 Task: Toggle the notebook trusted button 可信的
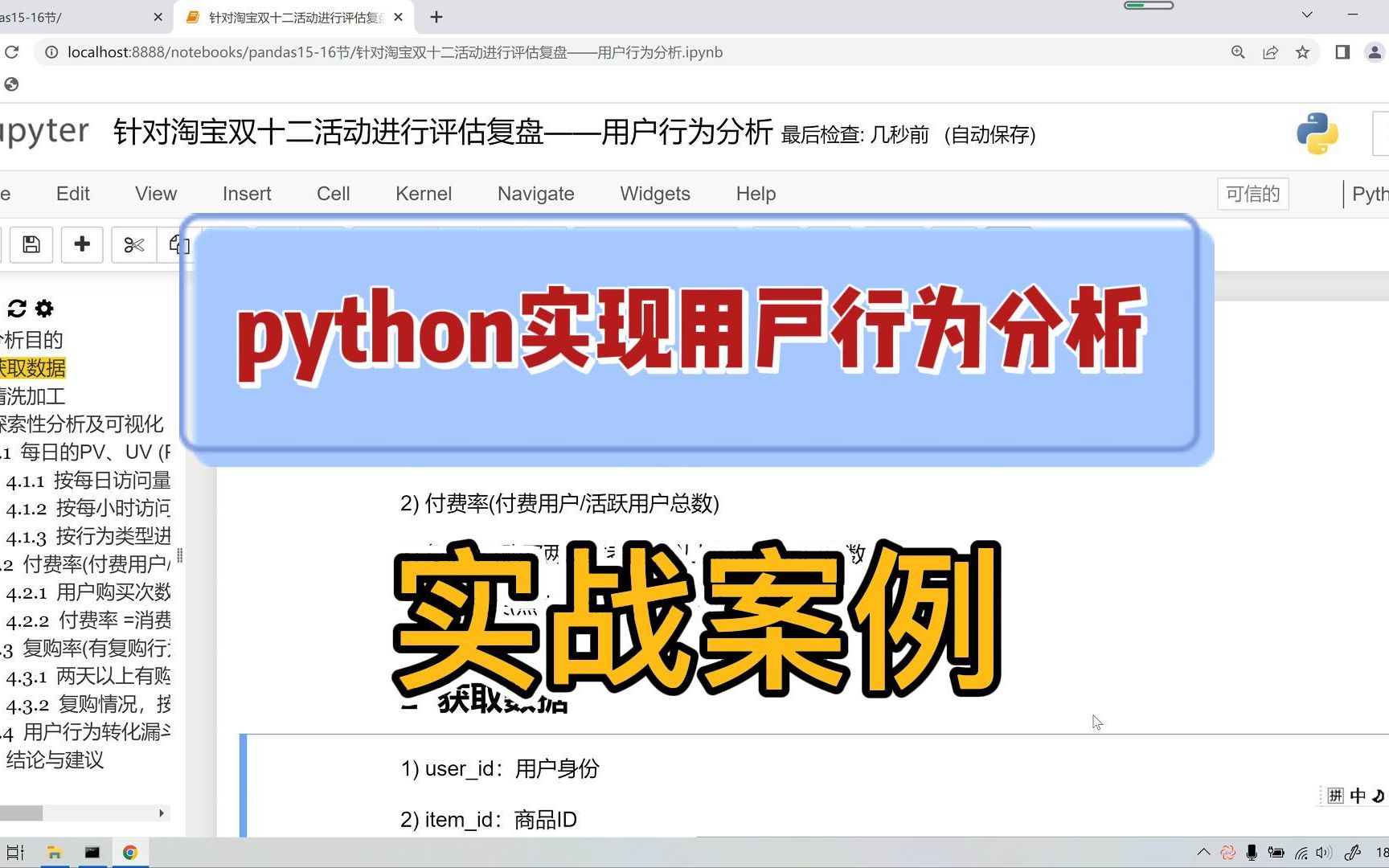coord(1252,194)
